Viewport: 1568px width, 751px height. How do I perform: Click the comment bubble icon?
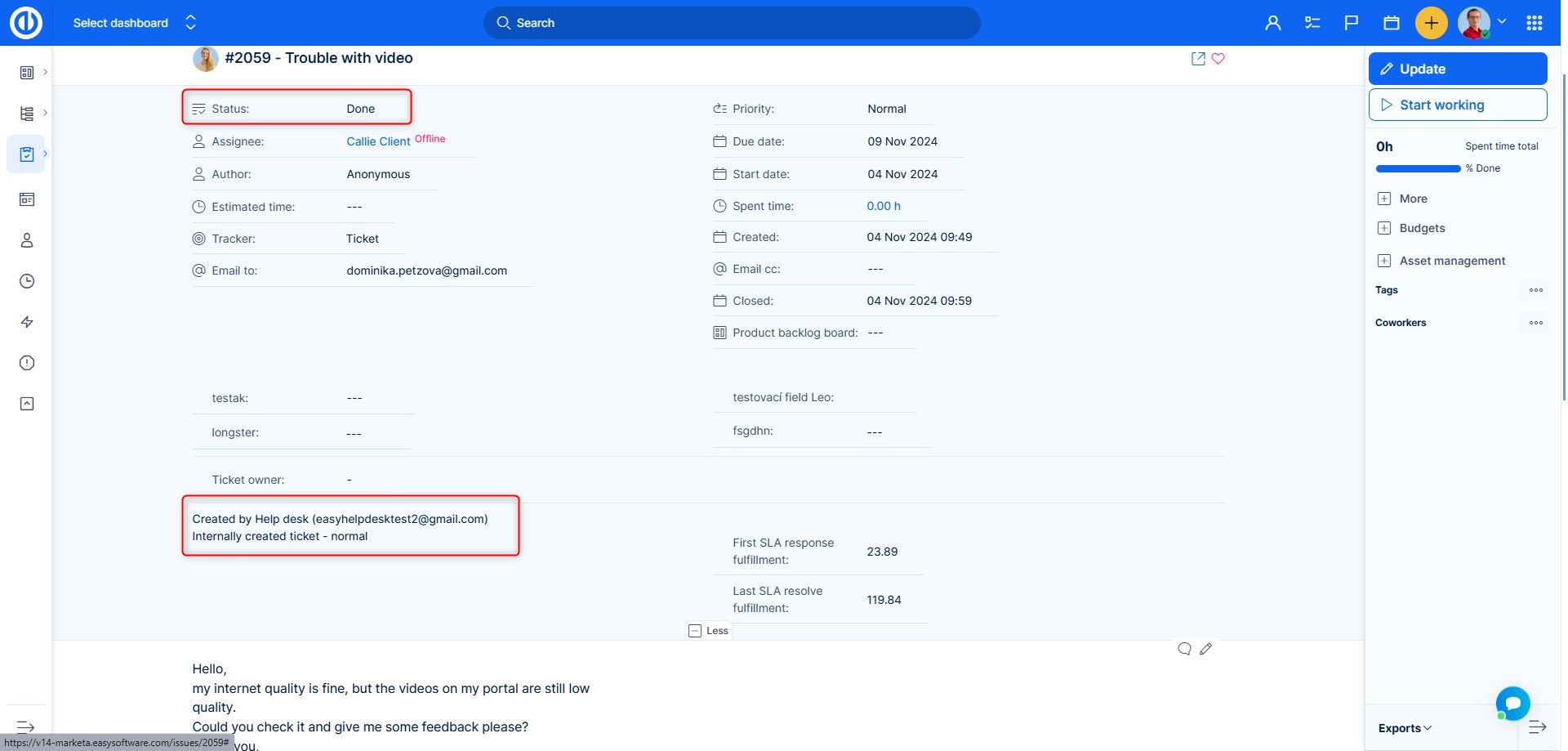[x=1184, y=649]
